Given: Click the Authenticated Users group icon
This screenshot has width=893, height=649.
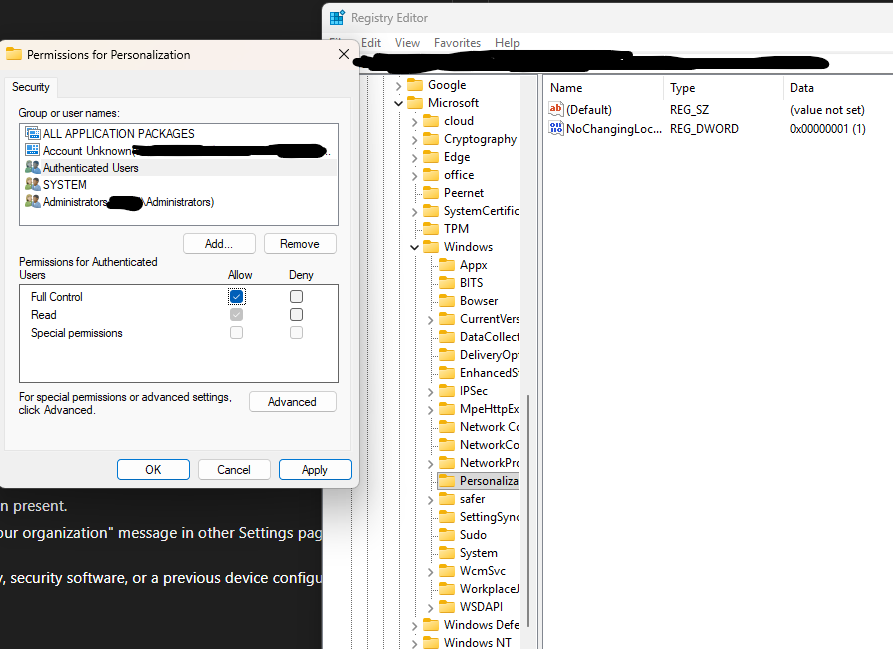Looking at the screenshot, I should click(32, 167).
